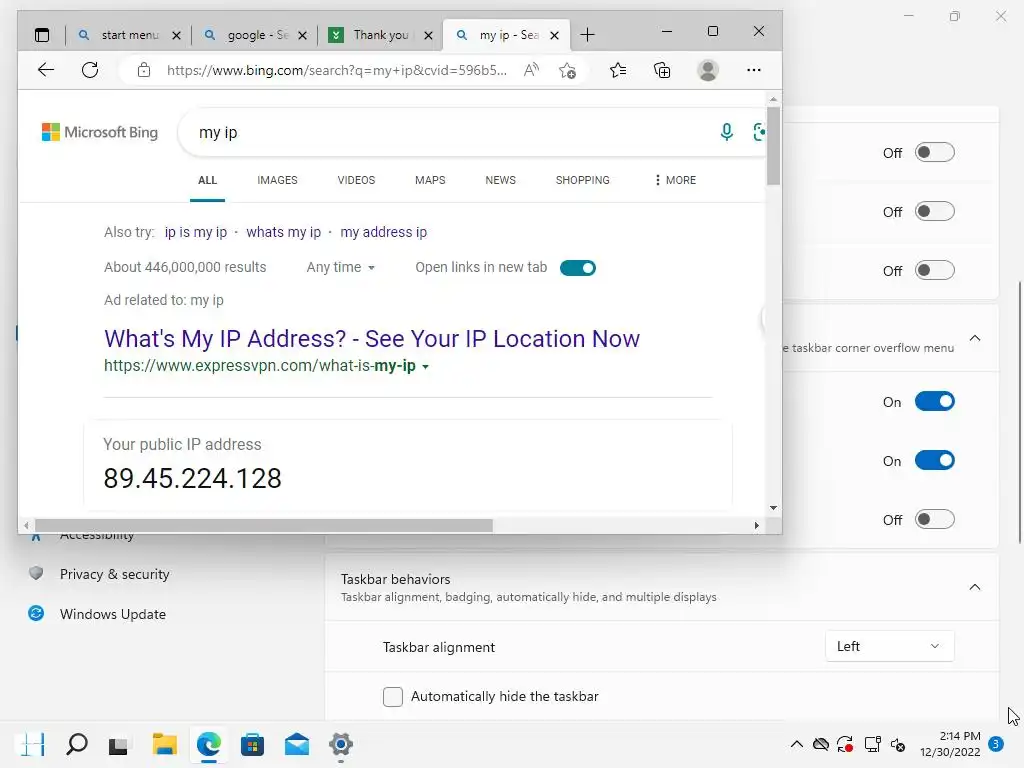Search by voice microphone icon
This screenshot has width=1024, height=768.
(x=726, y=132)
